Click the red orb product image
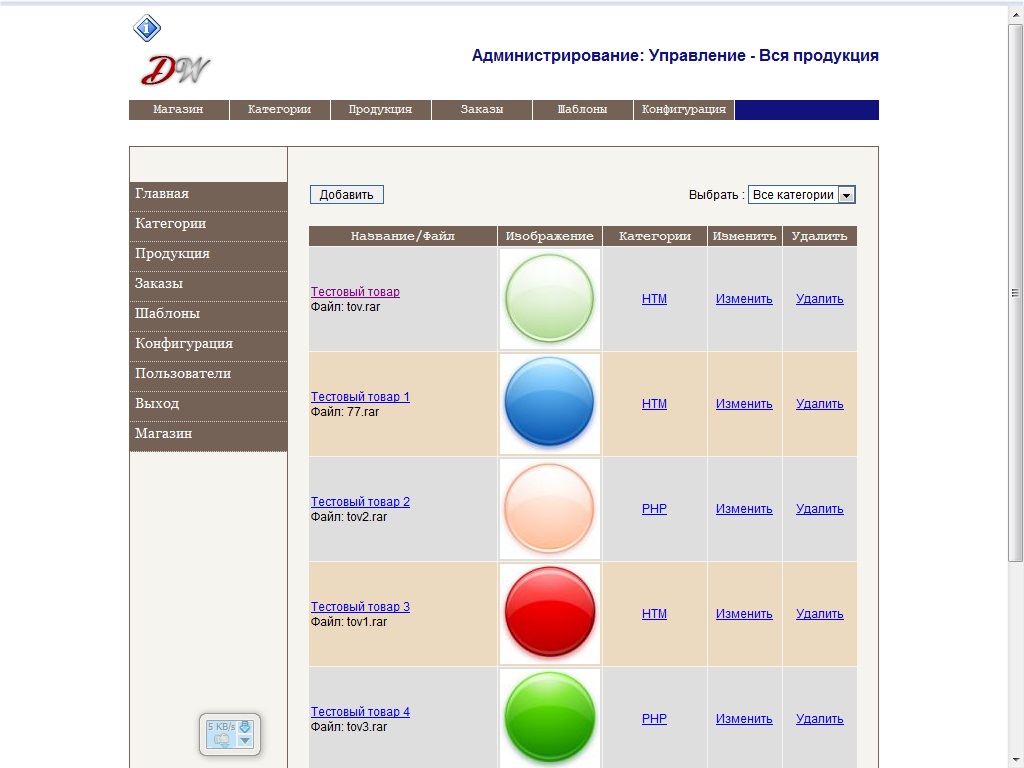 coord(550,613)
